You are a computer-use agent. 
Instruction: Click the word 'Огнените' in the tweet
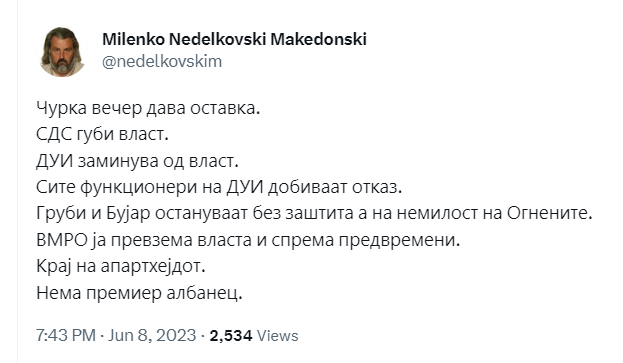(x=549, y=213)
